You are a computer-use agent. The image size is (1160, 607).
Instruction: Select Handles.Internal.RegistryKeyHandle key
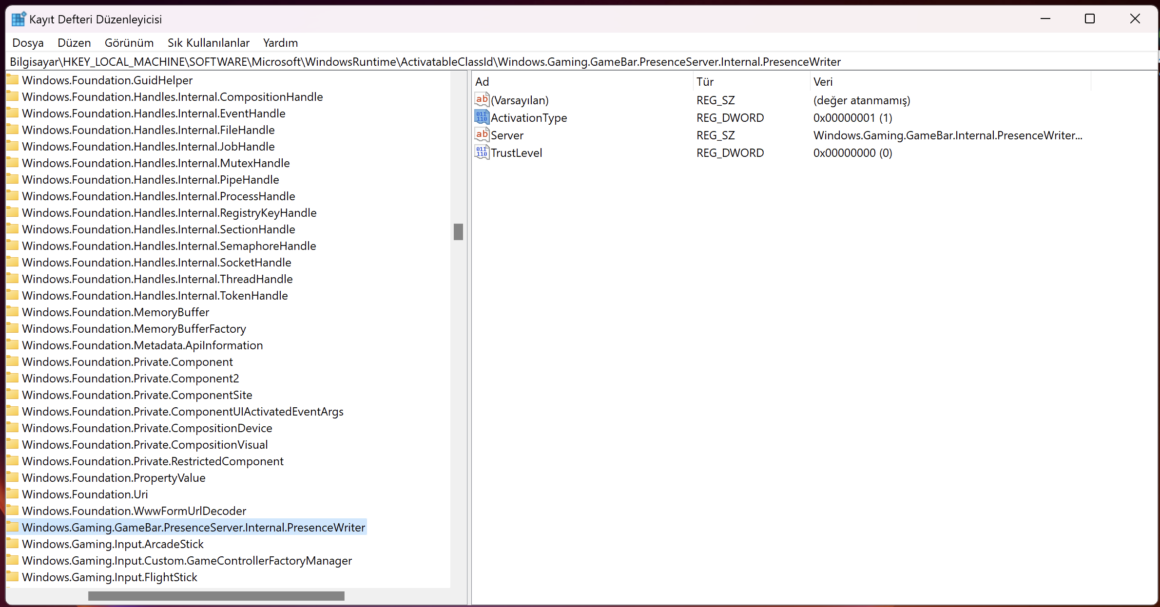[169, 212]
